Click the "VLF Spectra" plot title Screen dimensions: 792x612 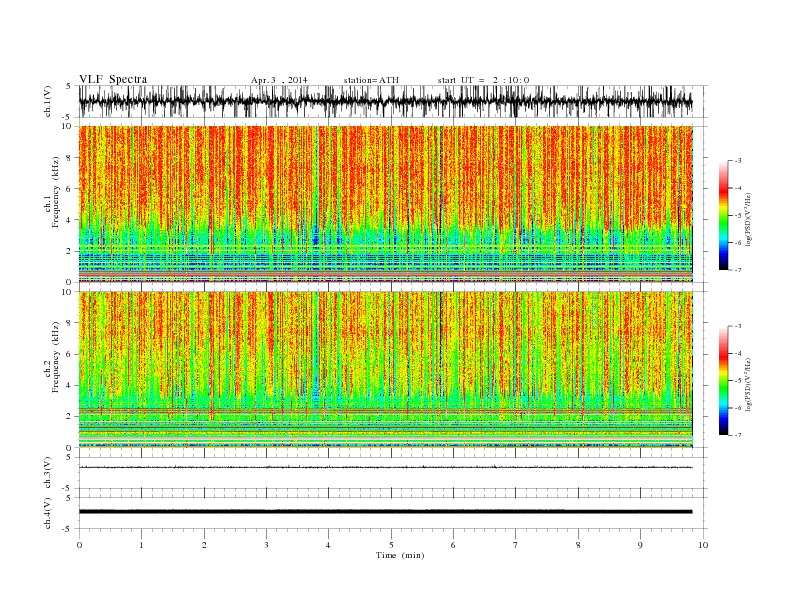[113, 79]
